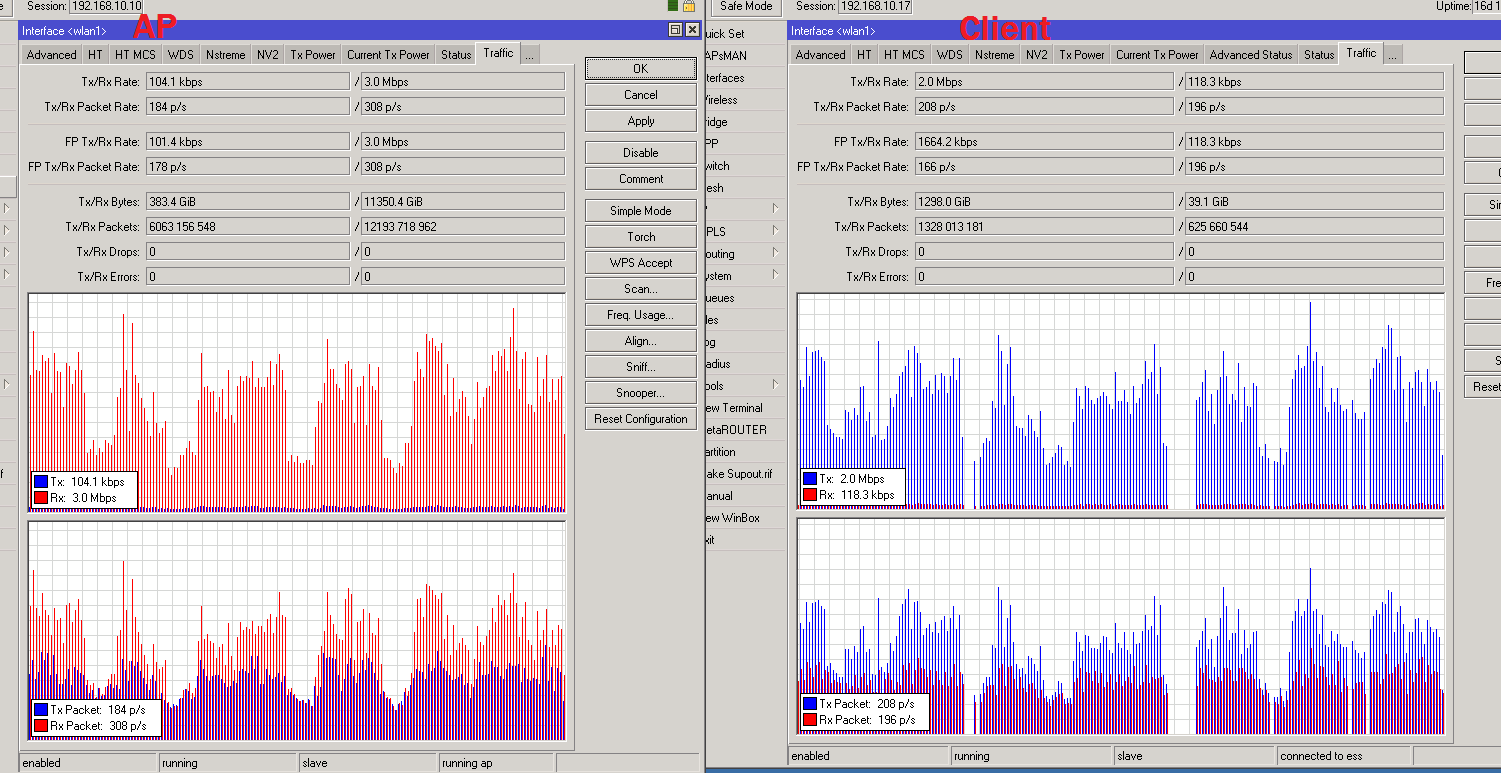This screenshot has height=773, width=1501.
Task: Switch to Simple Mode
Action: 641,211
